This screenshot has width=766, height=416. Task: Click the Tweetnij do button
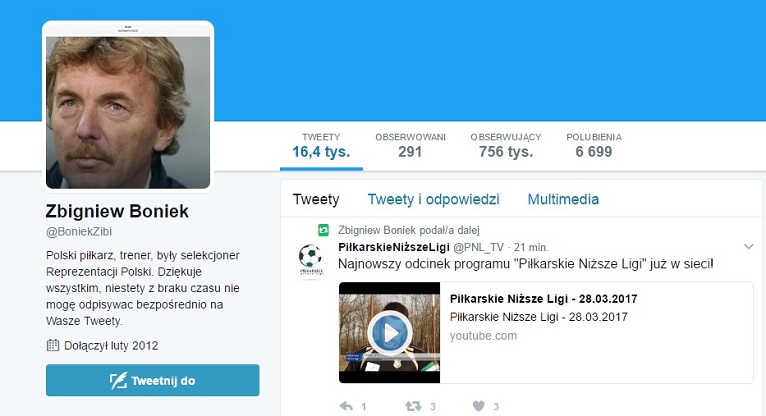pos(152,380)
